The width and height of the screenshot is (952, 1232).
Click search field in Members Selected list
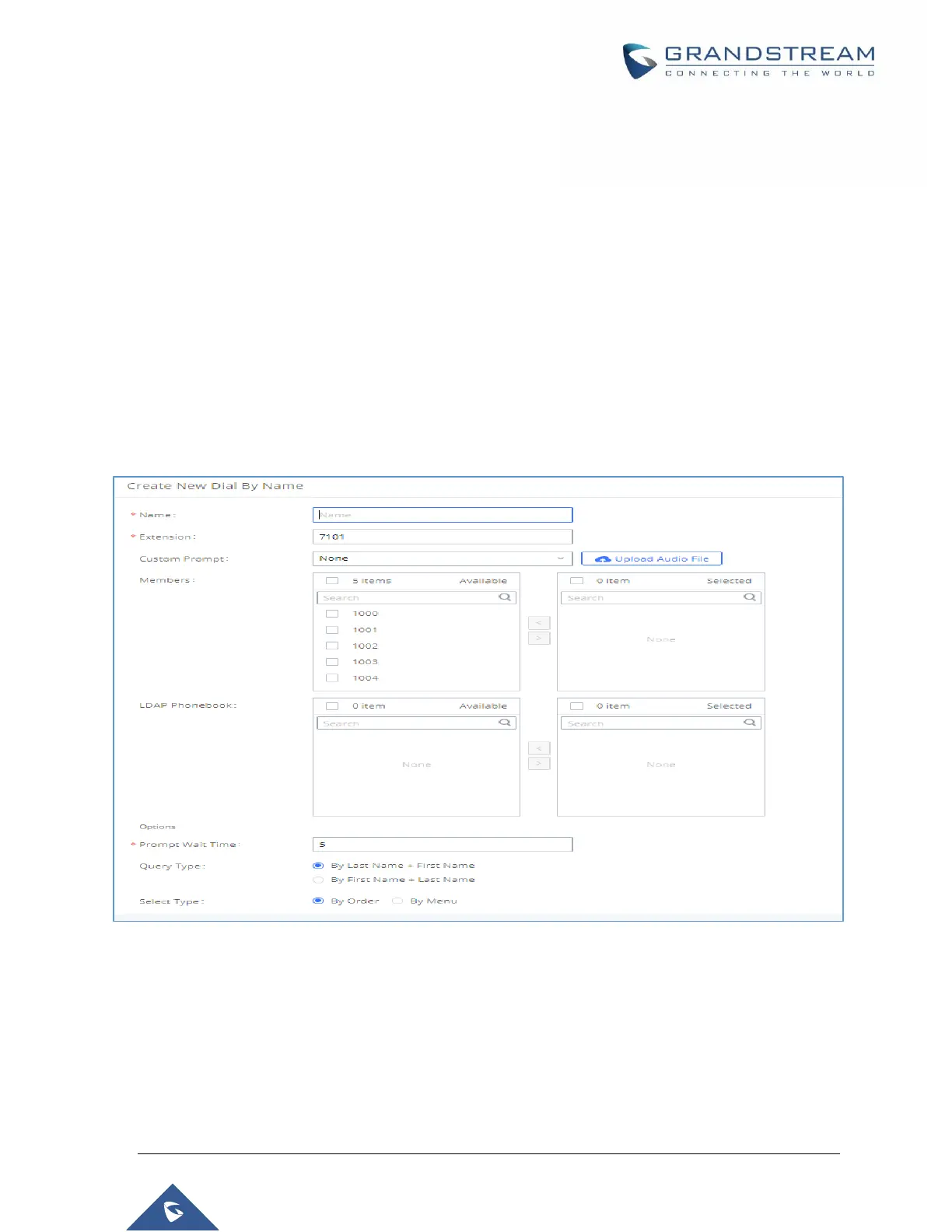tap(660, 597)
